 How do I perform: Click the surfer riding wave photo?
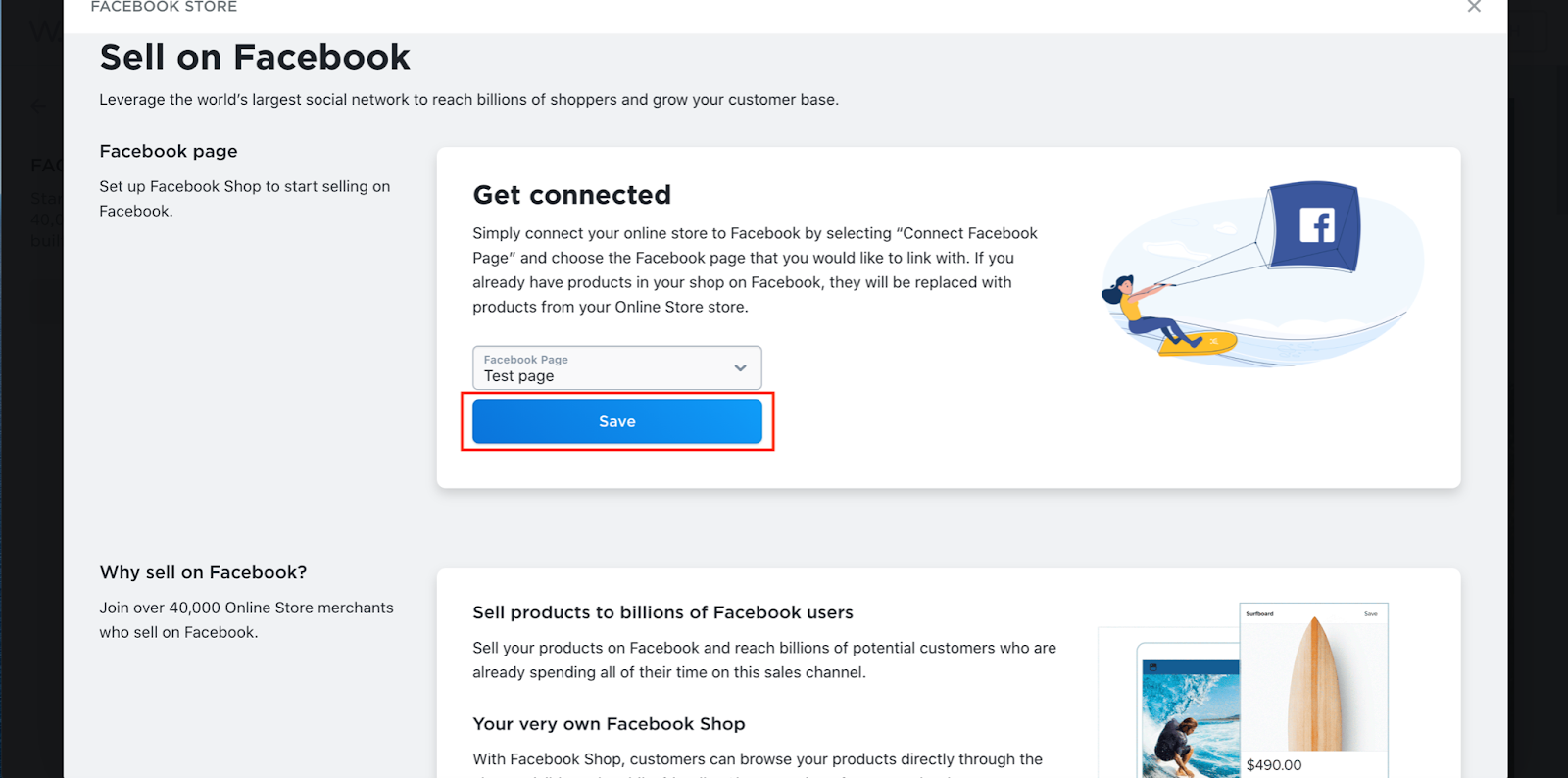[x=1190, y=725]
